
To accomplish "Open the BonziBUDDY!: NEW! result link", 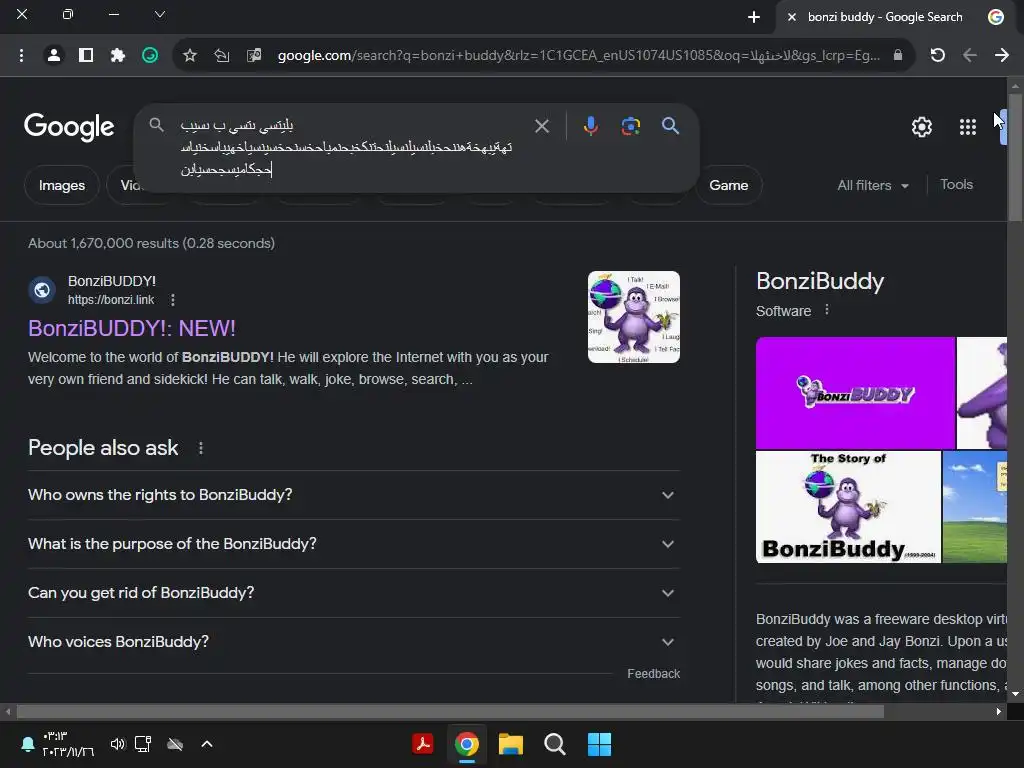I will point(131,328).
